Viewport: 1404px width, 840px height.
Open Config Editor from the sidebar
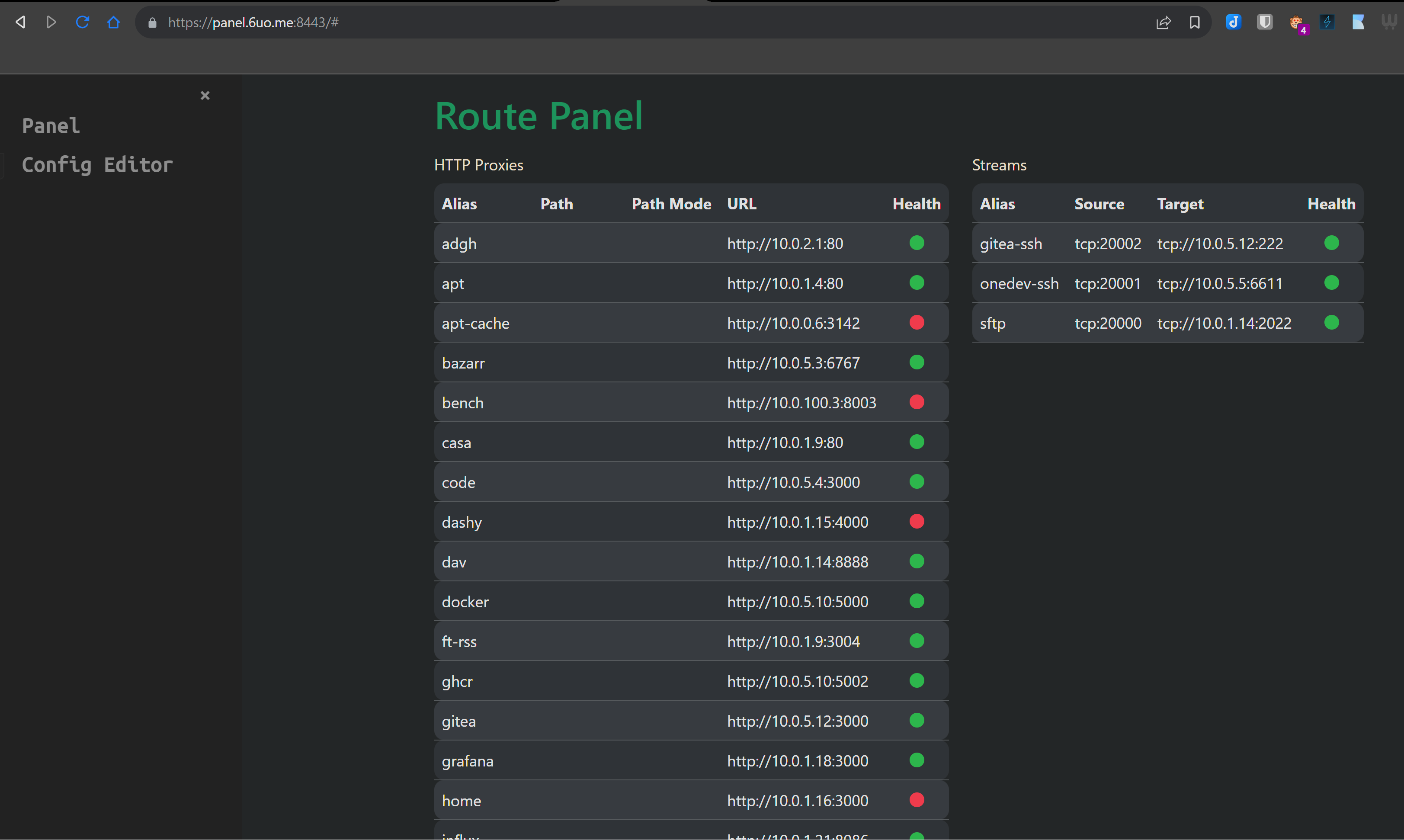97,165
